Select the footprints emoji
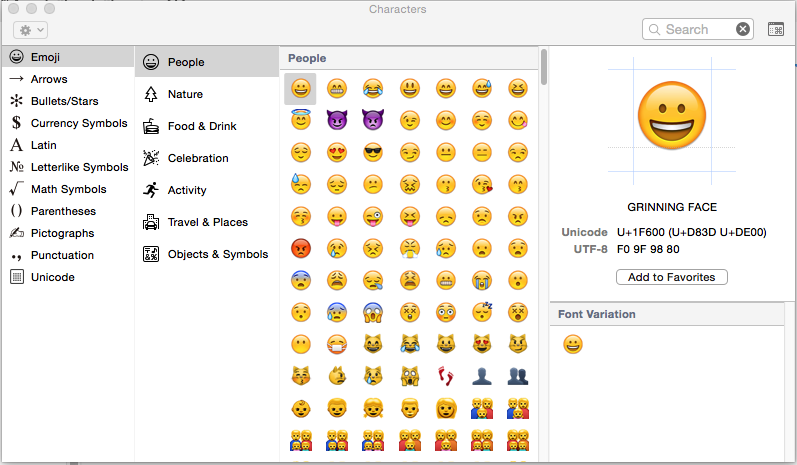797x465 pixels. point(446,377)
